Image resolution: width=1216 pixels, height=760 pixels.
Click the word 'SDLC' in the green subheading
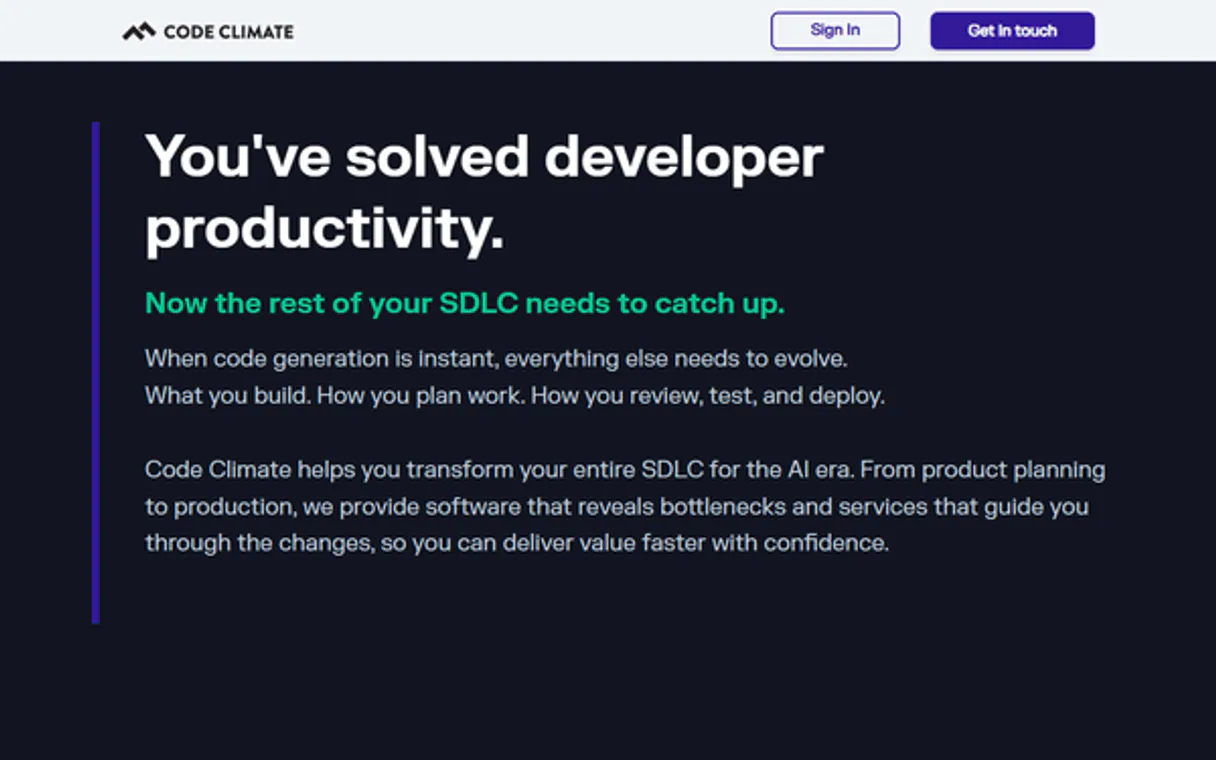[x=478, y=303]
